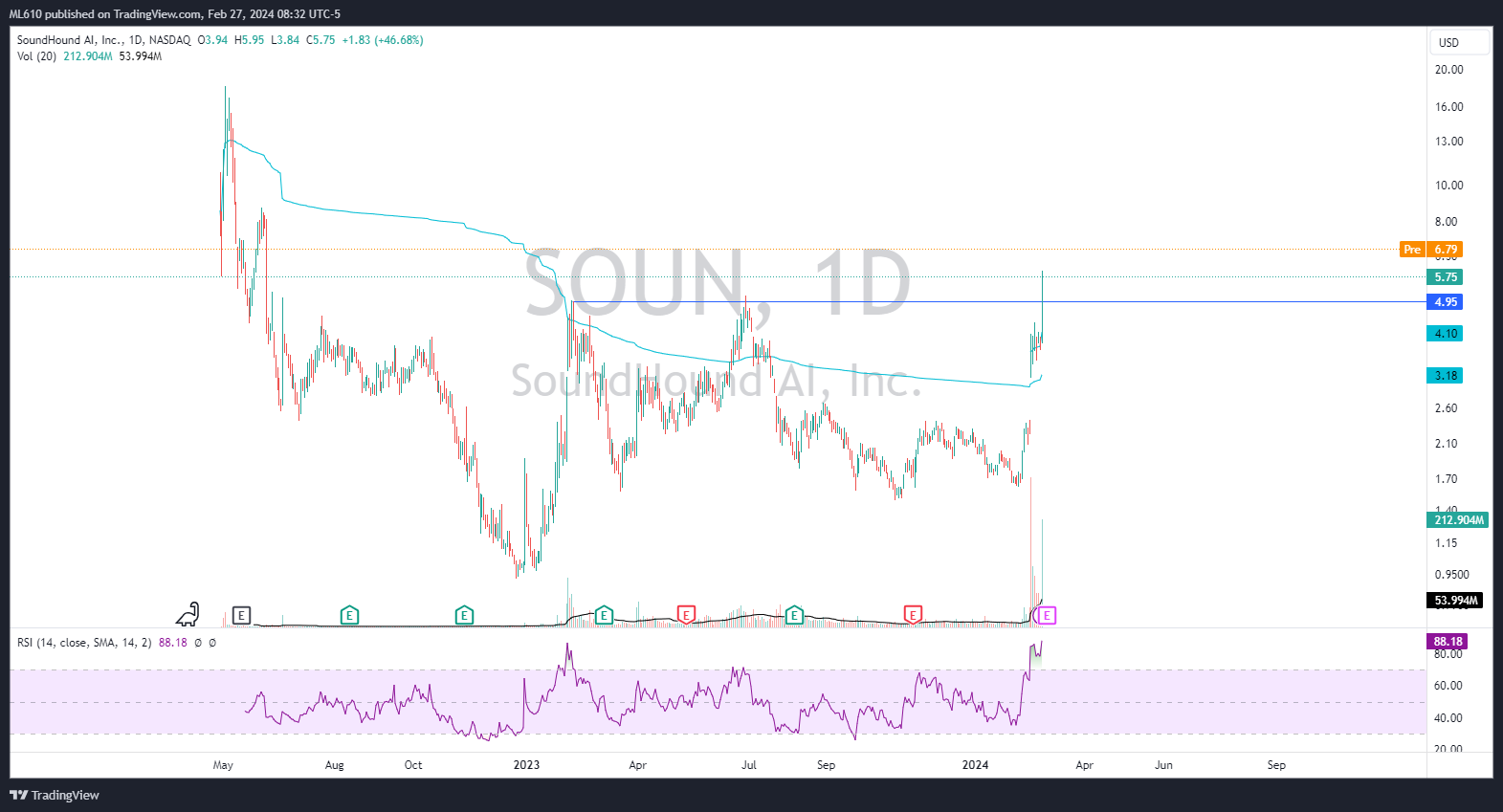The image size is (1503, 812).
Task: Click the 53.994M volume average axis label
Action: [x=1455, y=601]
